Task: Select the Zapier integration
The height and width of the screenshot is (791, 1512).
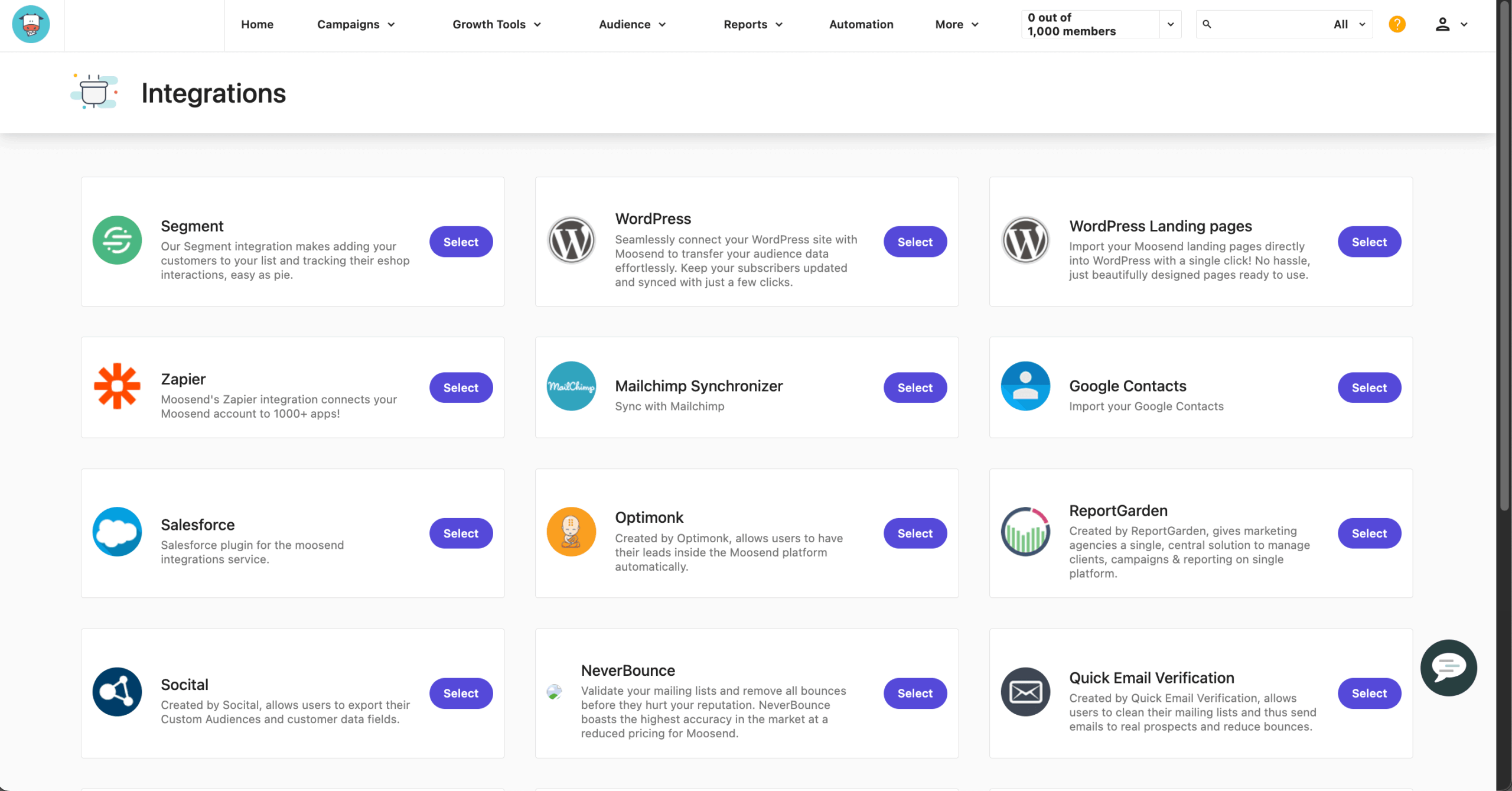Action: tap(461, 388)
